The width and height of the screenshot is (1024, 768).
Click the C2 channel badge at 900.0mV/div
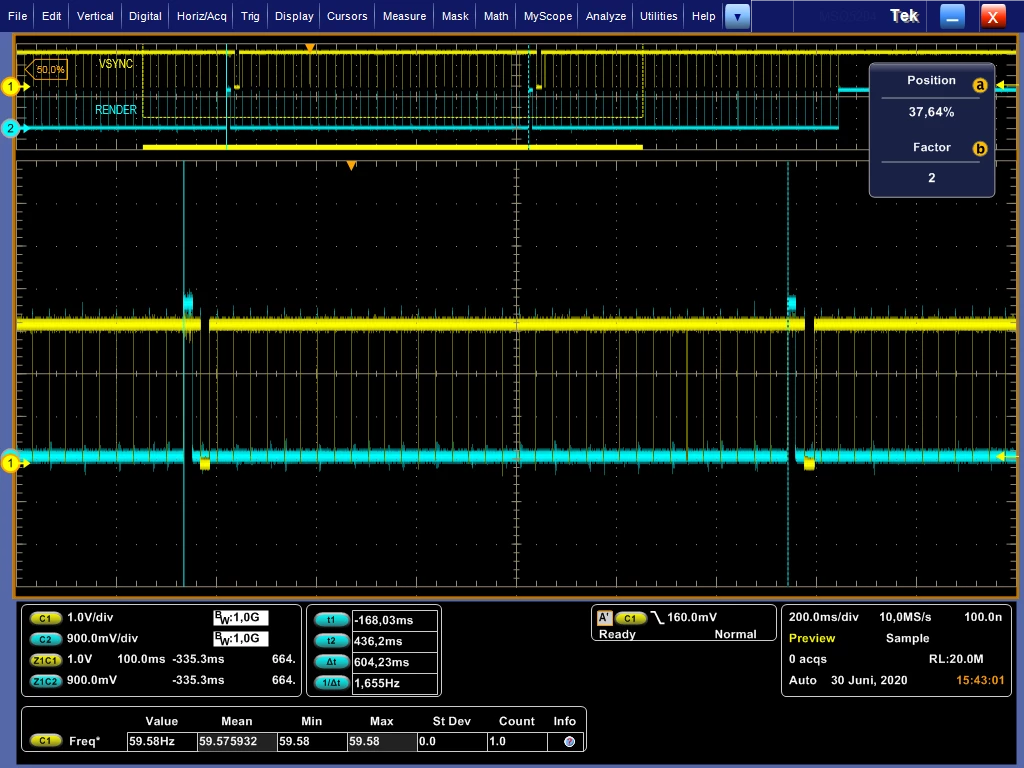[45, 639]
